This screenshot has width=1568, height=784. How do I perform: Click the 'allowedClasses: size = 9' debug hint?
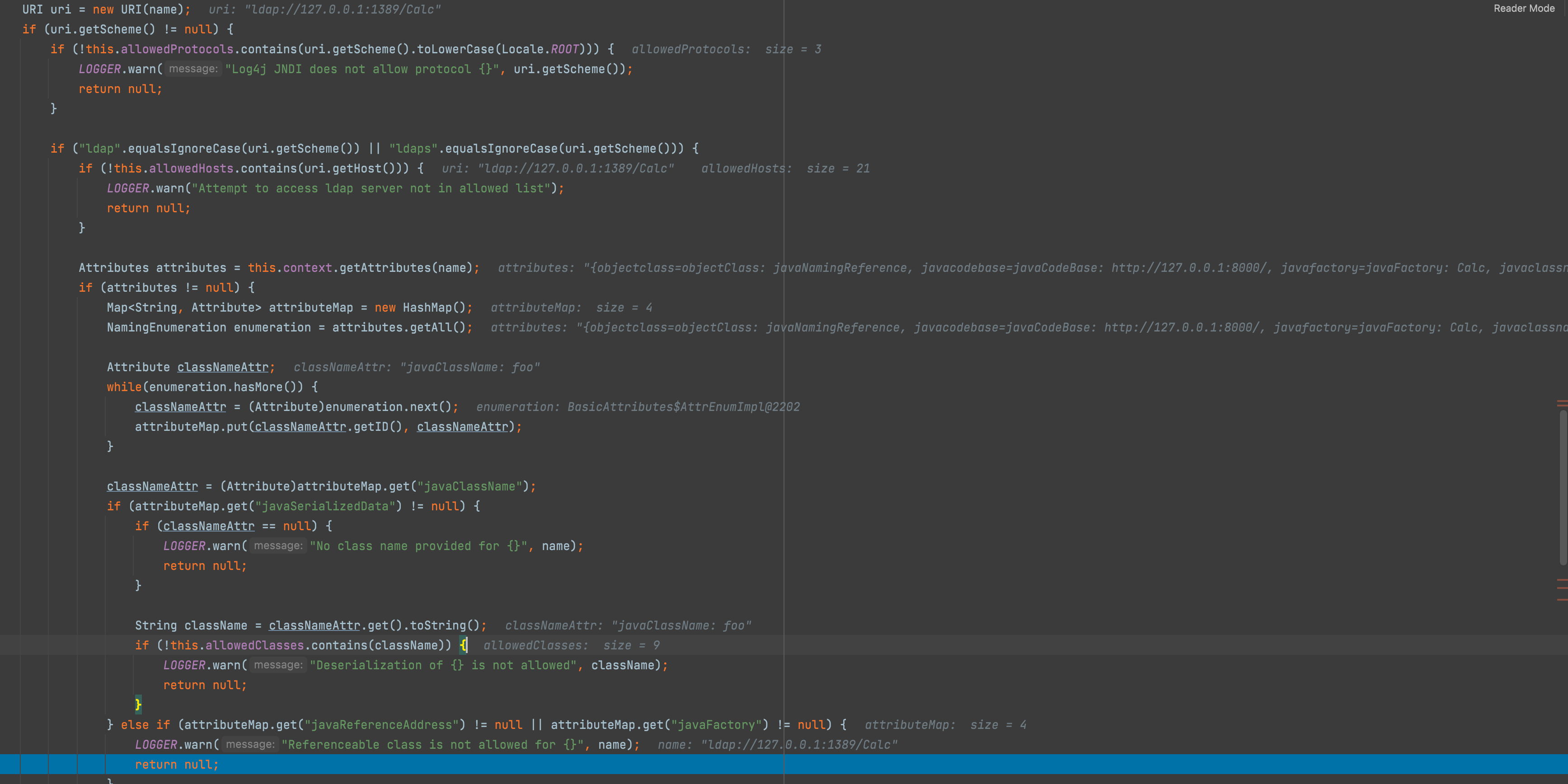click(571, 645)
